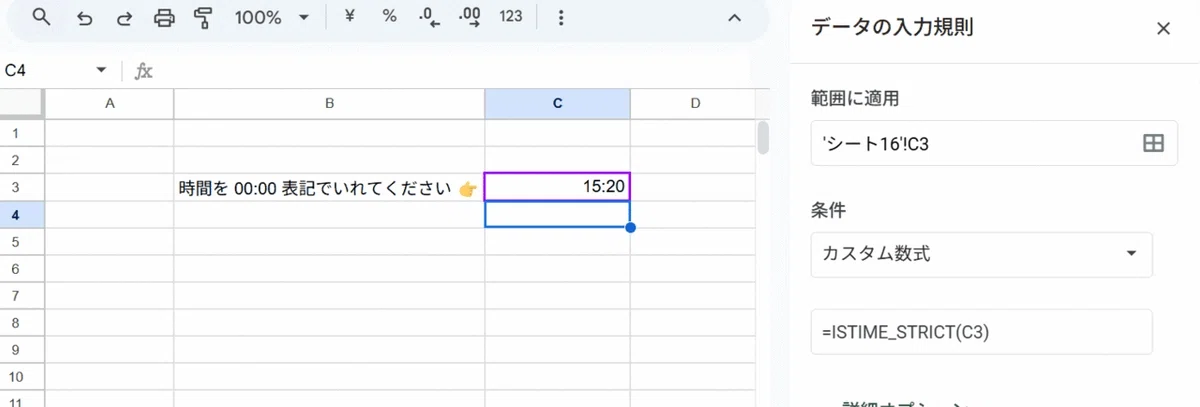Select the column C header
Image resolution: width=1200 pixels, height=407 pixels.
(557, 104)
